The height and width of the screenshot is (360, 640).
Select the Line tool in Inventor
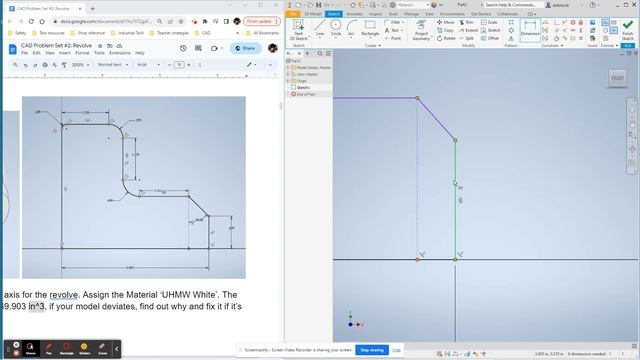pyautogui.click(x=320, y=28)
